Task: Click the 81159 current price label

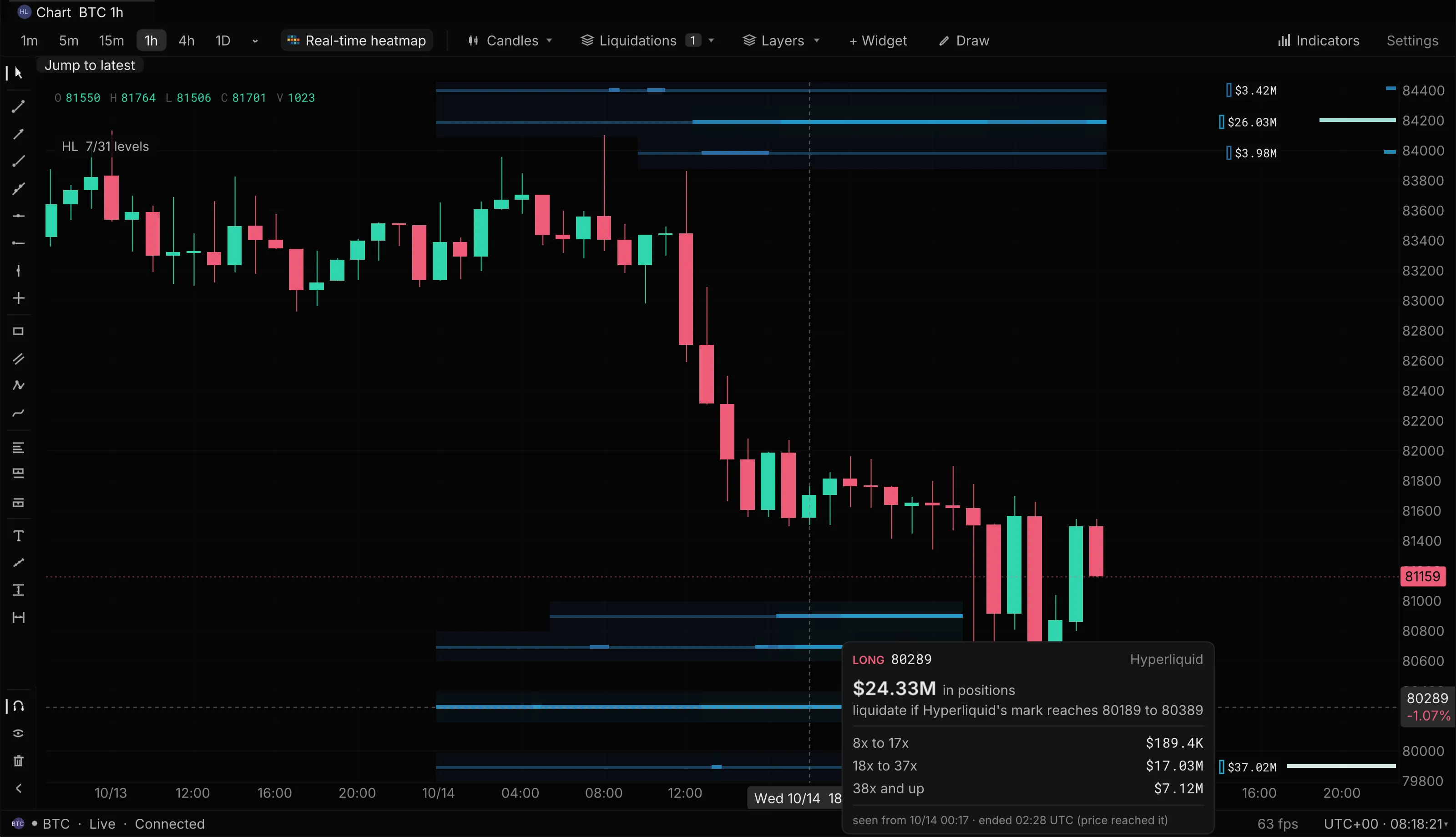Action: (1423, 576)
